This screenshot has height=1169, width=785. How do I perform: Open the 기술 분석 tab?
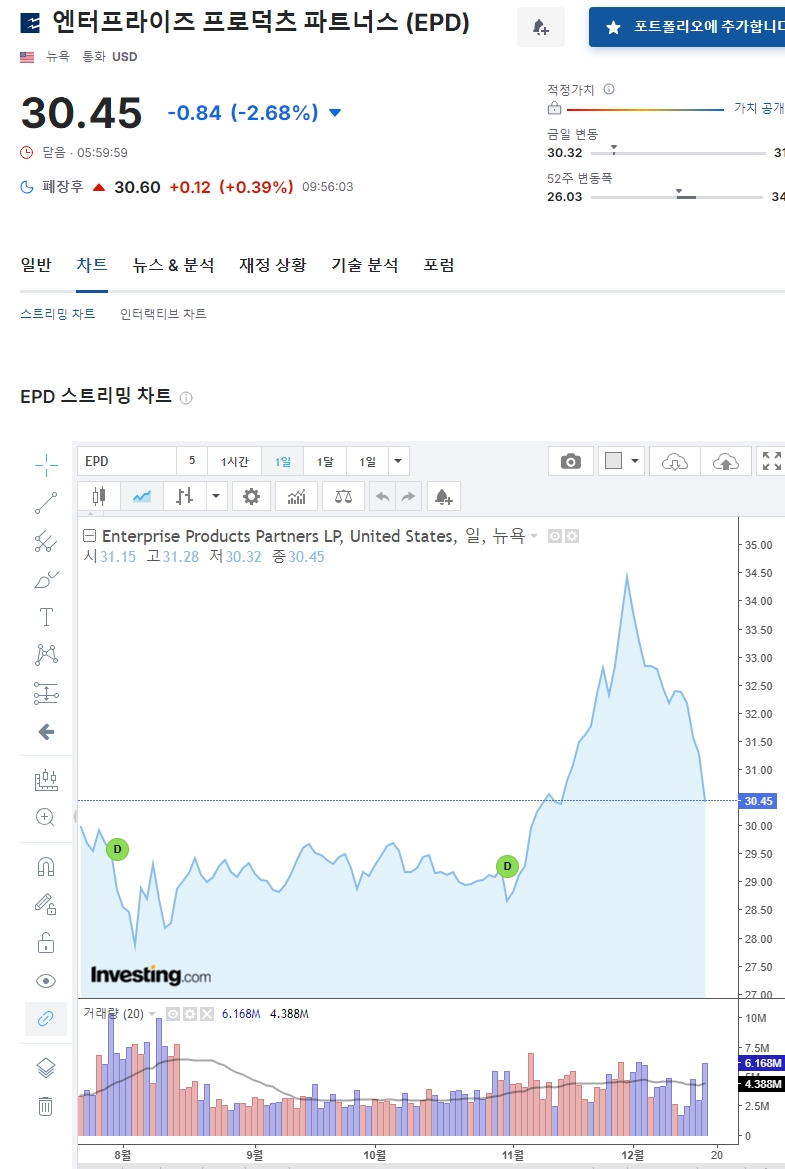pyautogui.click(x=365, y=265)
